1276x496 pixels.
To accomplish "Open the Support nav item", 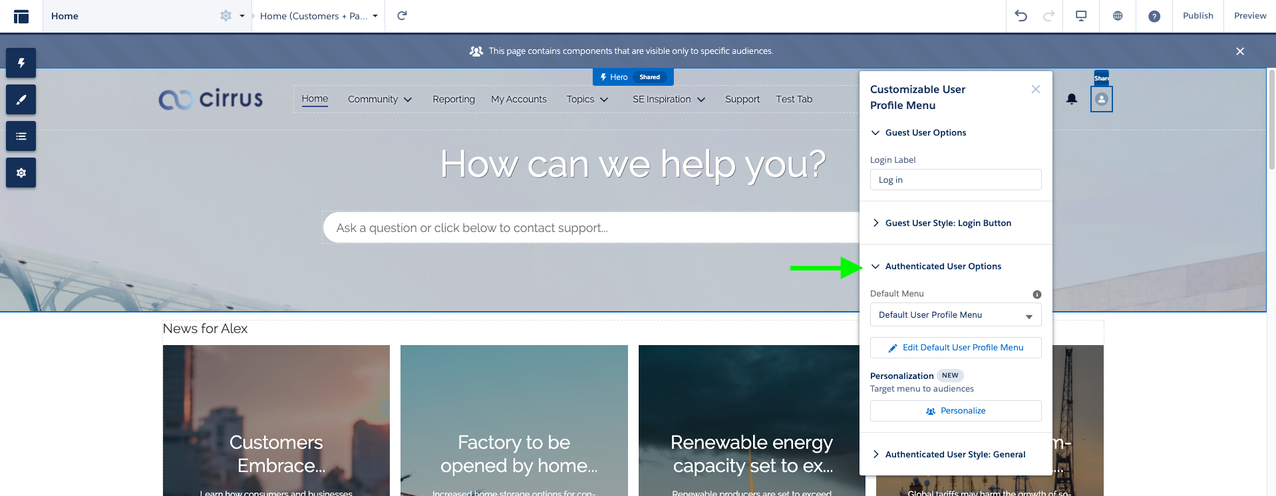I will tap(743, 99).
